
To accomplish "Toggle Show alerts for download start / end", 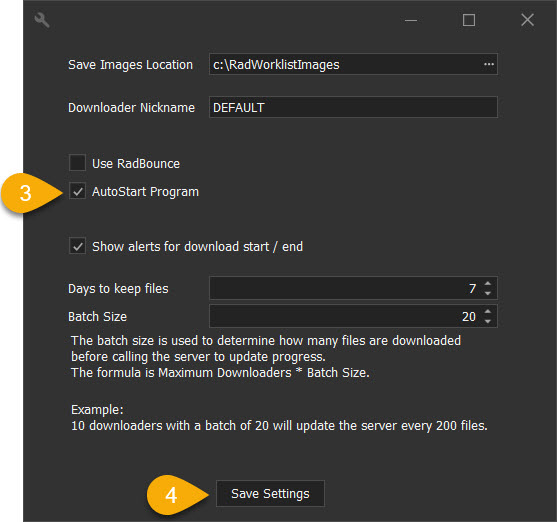I will coord(77,246).
